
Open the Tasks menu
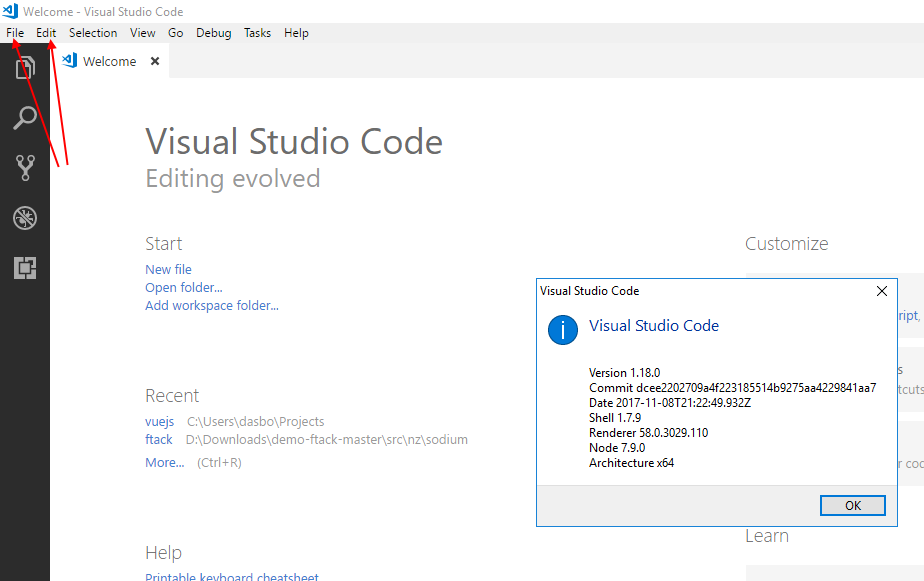pos(257,32)
